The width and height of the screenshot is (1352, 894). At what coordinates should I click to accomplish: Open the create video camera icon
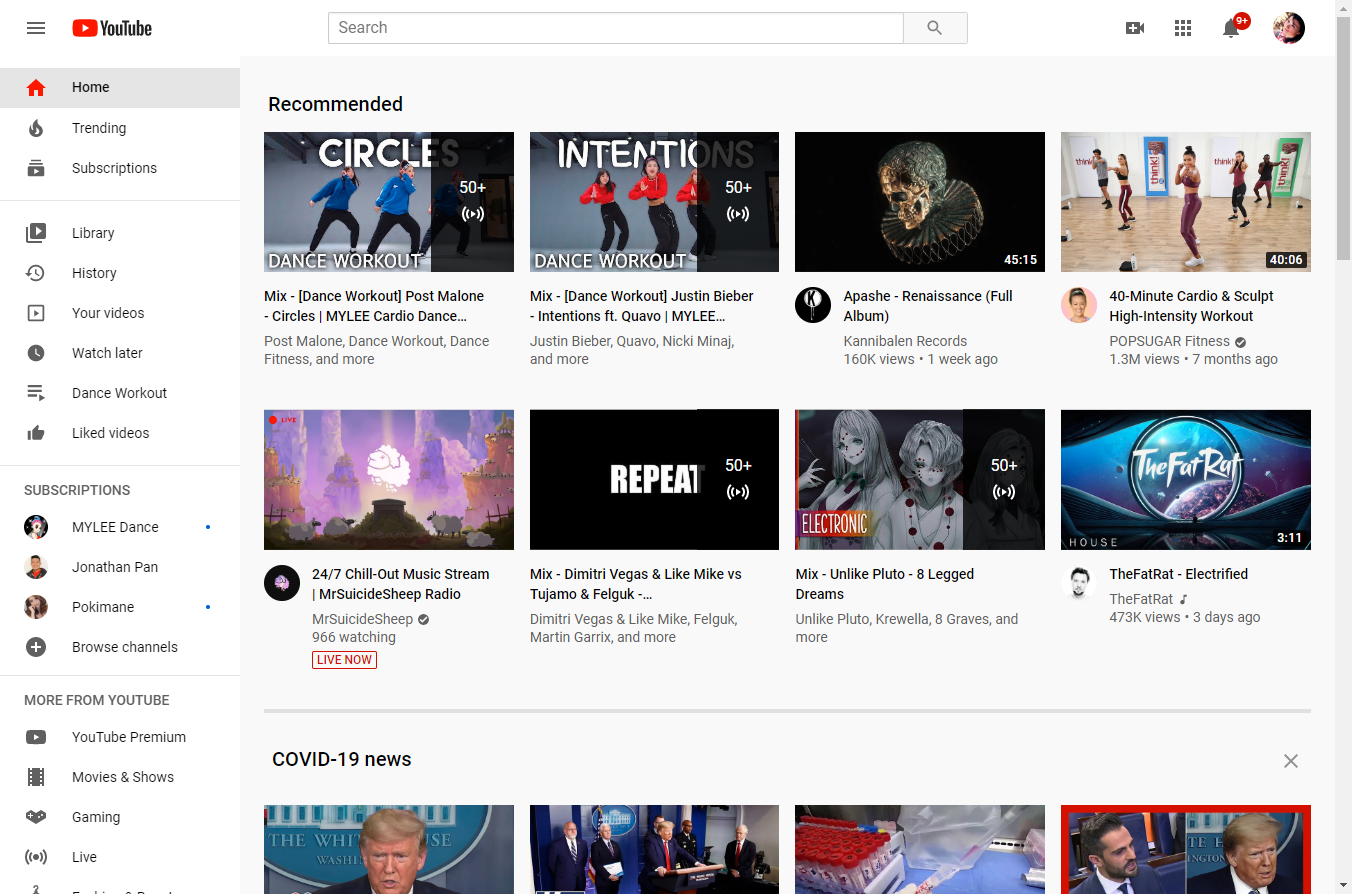tap(1135, 28)
